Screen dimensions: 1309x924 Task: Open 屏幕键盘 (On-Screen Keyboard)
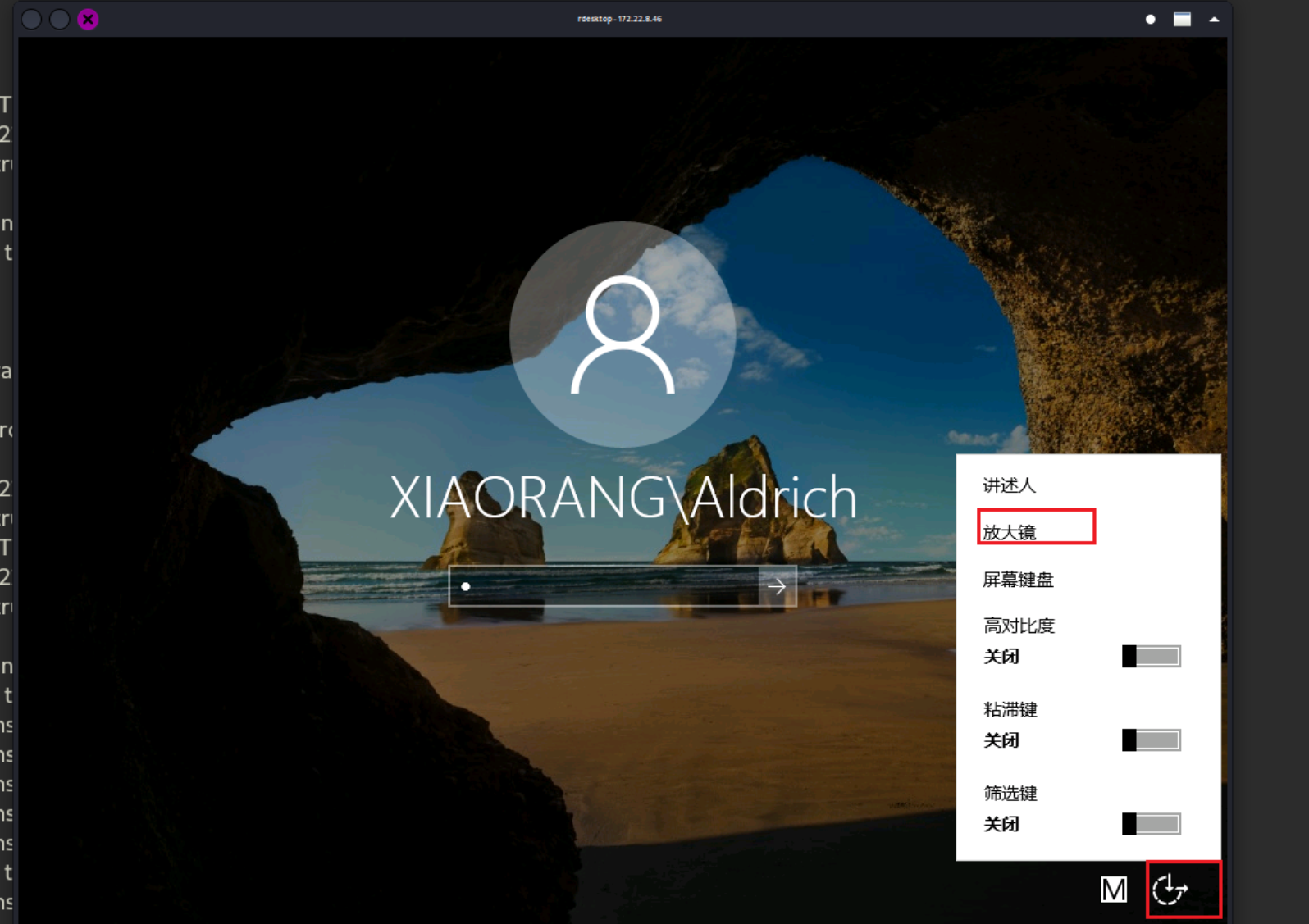(x=1018, y=580)
